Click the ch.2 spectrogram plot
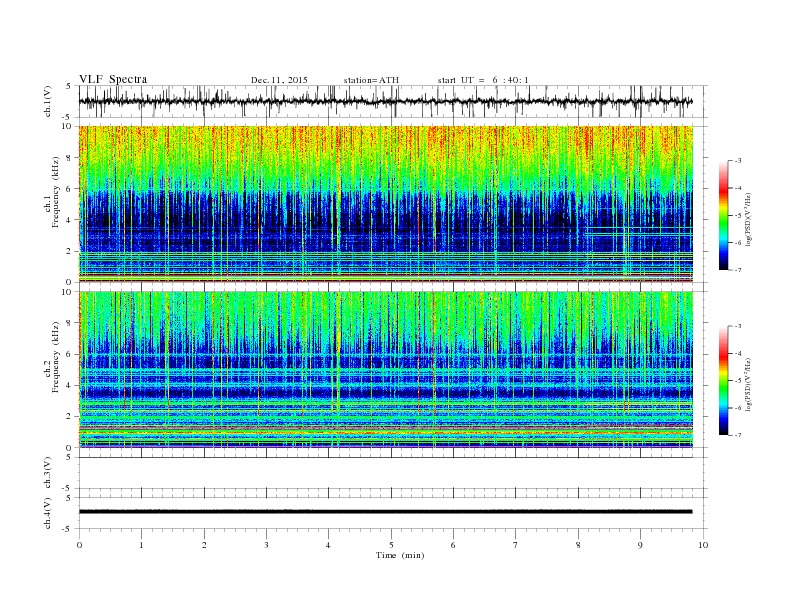Viewport: 792px width, 612px height. [x=385, y=370]
